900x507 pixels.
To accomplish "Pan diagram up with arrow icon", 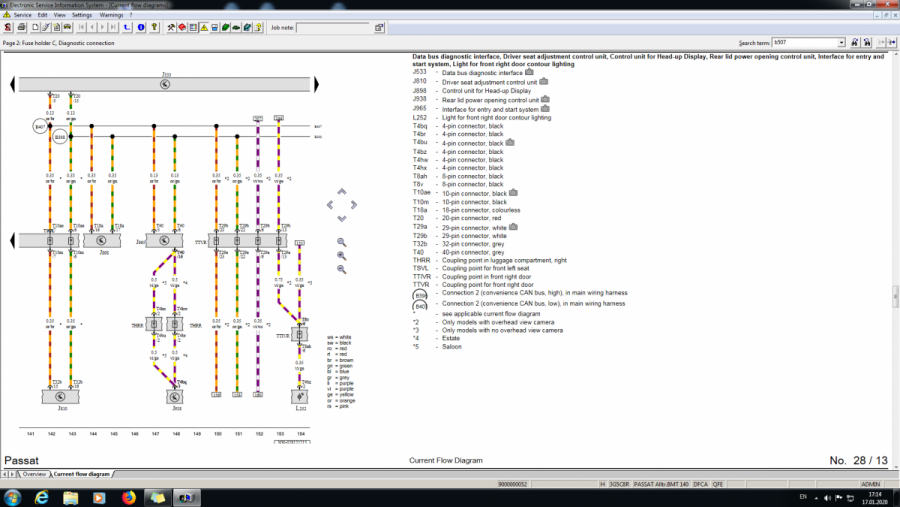I will [342, 190].
